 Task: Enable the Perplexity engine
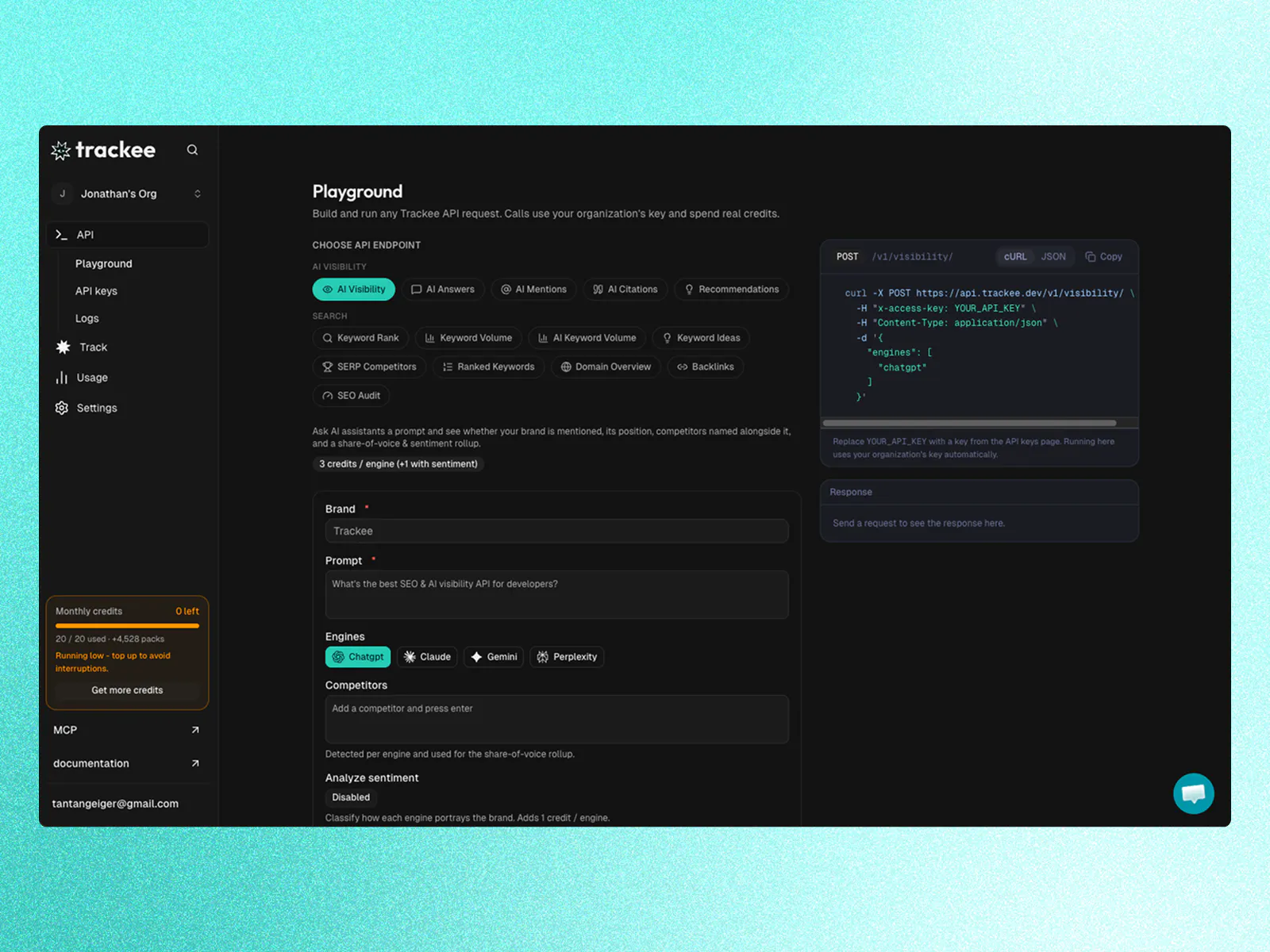click(x=567, y=657)
